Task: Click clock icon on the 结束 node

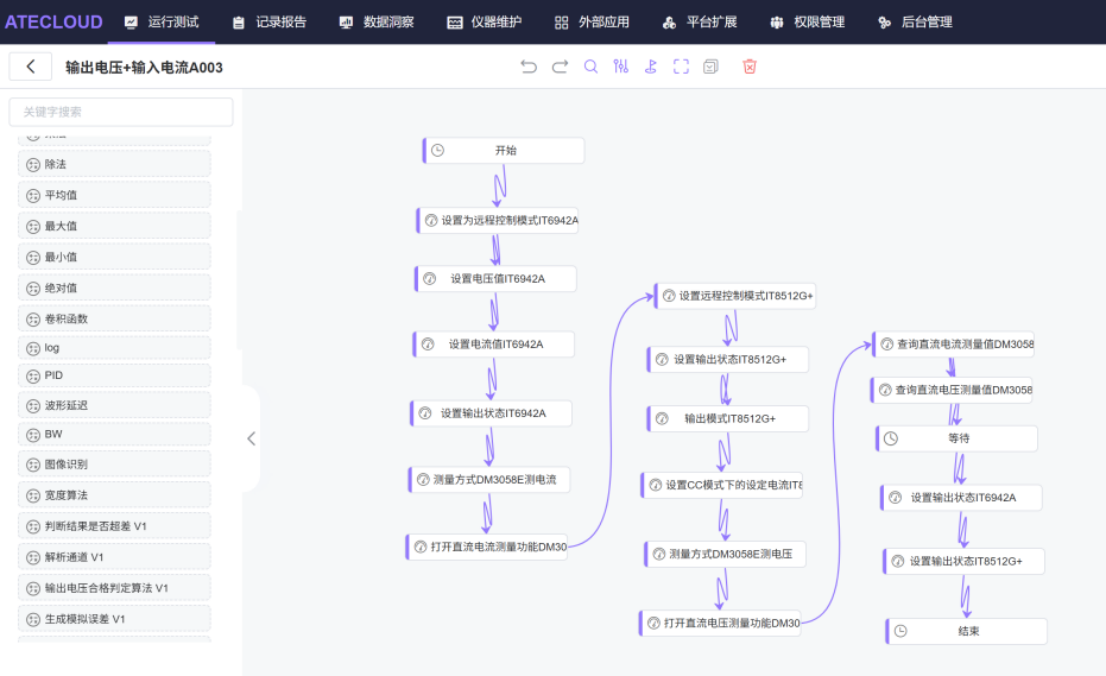Action: [901, 631]
